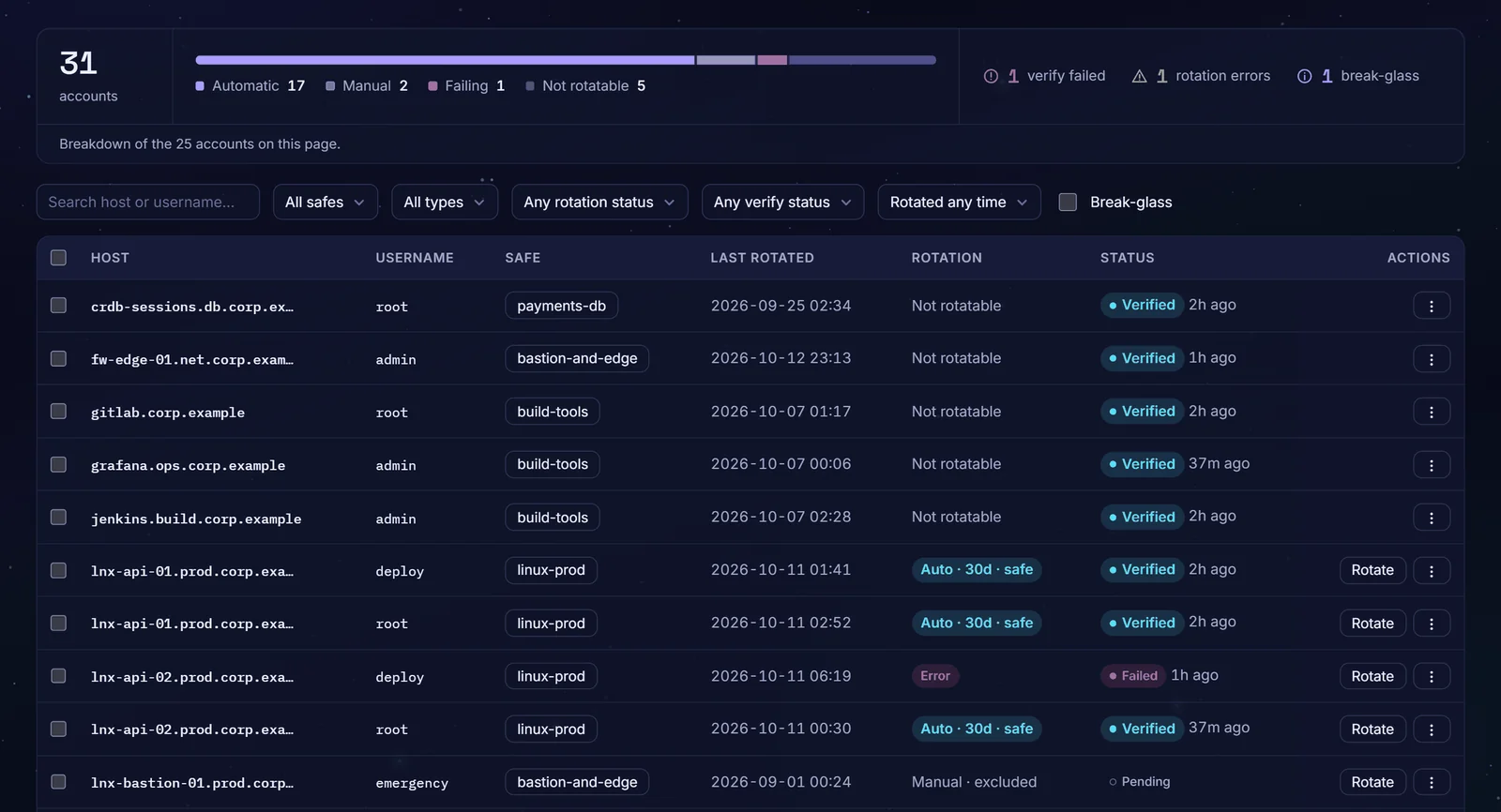Open more menu for lnx-api-02 root row
The height and width of the screenshot is (812, 1501).
1431,729
